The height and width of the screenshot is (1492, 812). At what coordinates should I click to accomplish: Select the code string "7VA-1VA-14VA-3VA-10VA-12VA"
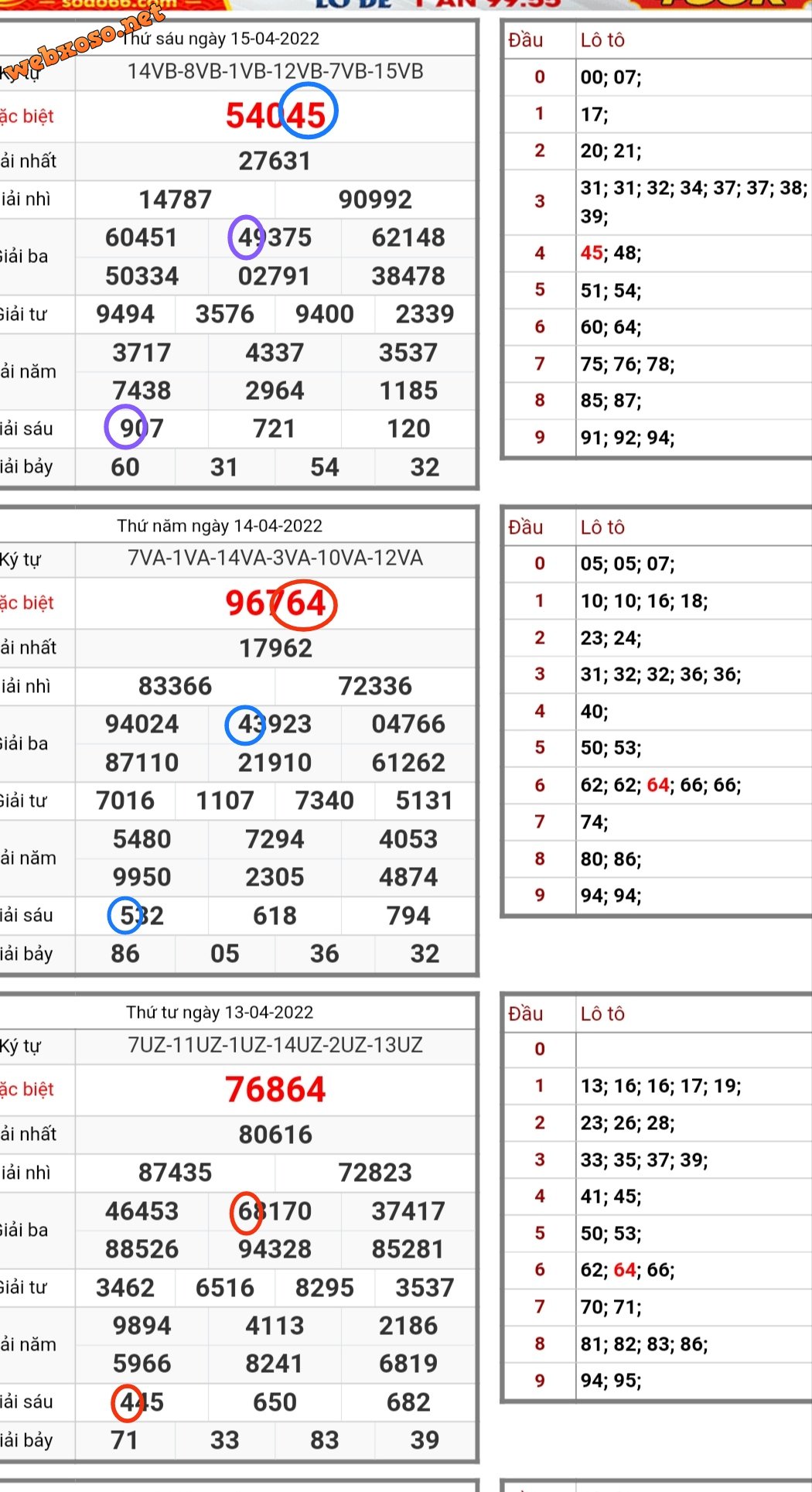click(x=275, y=558)
